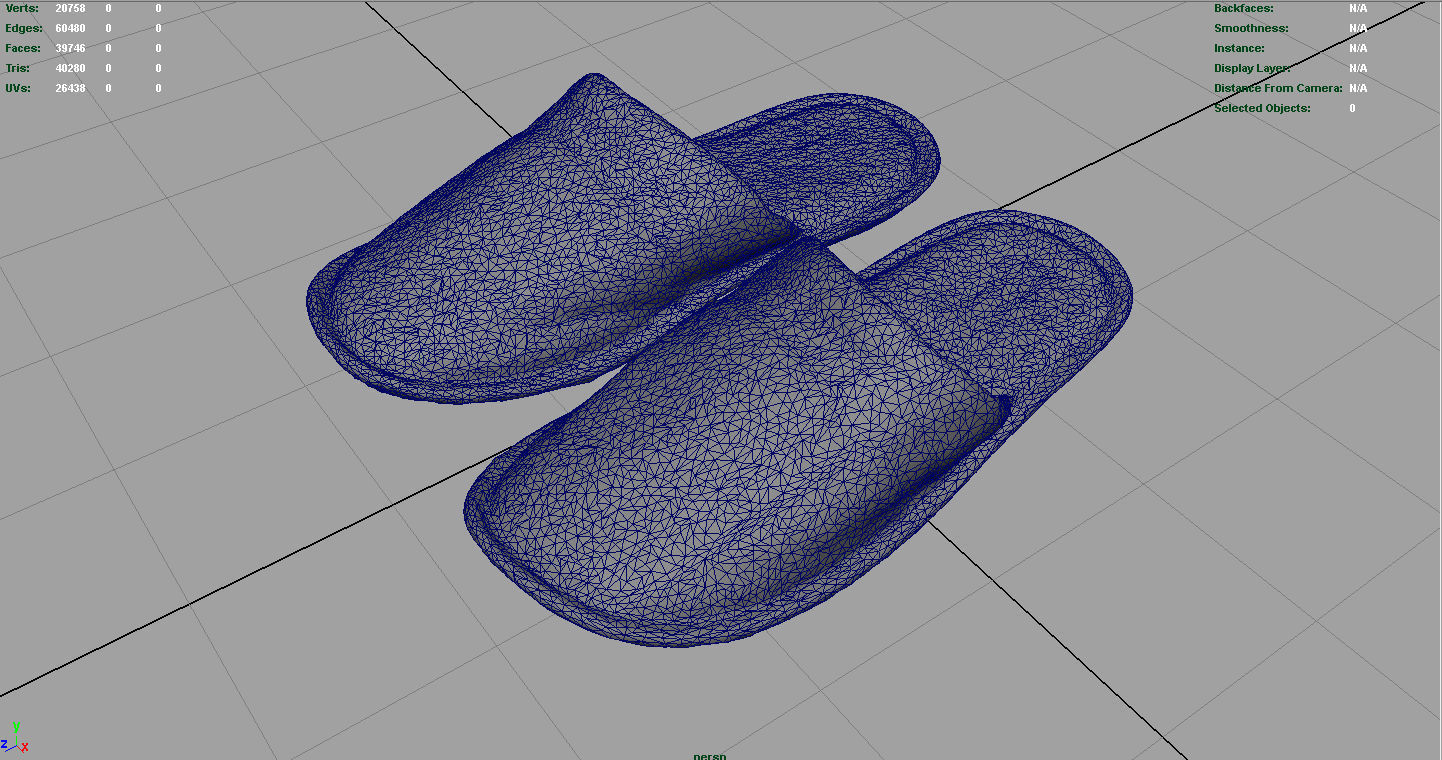Click the face count value 39746
Image resolution: width=1442 pixels, height=760 pixels.
pos(70,48)
